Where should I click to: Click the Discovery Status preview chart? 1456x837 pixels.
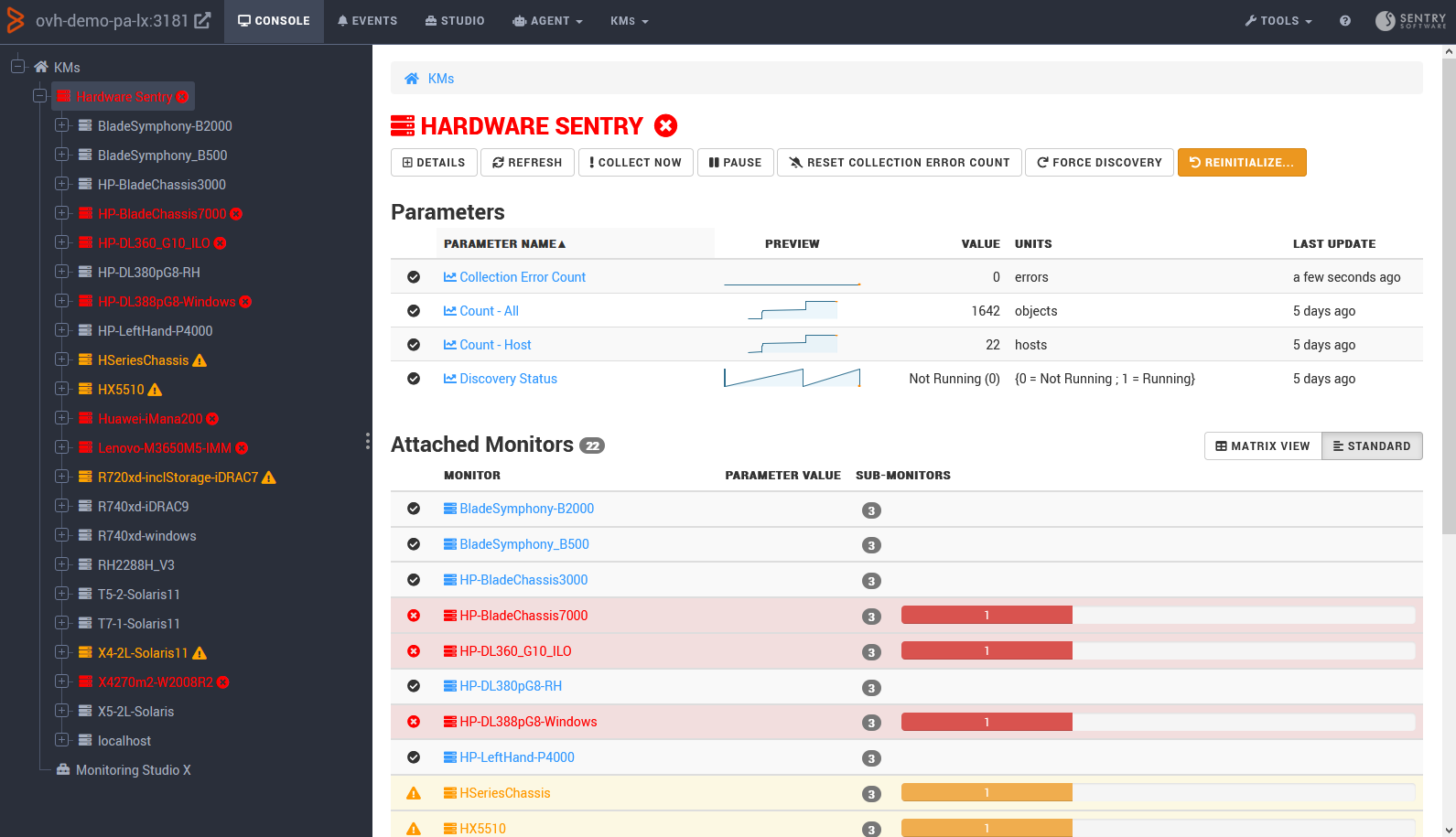pyautogui.click(x=793, y=378)
